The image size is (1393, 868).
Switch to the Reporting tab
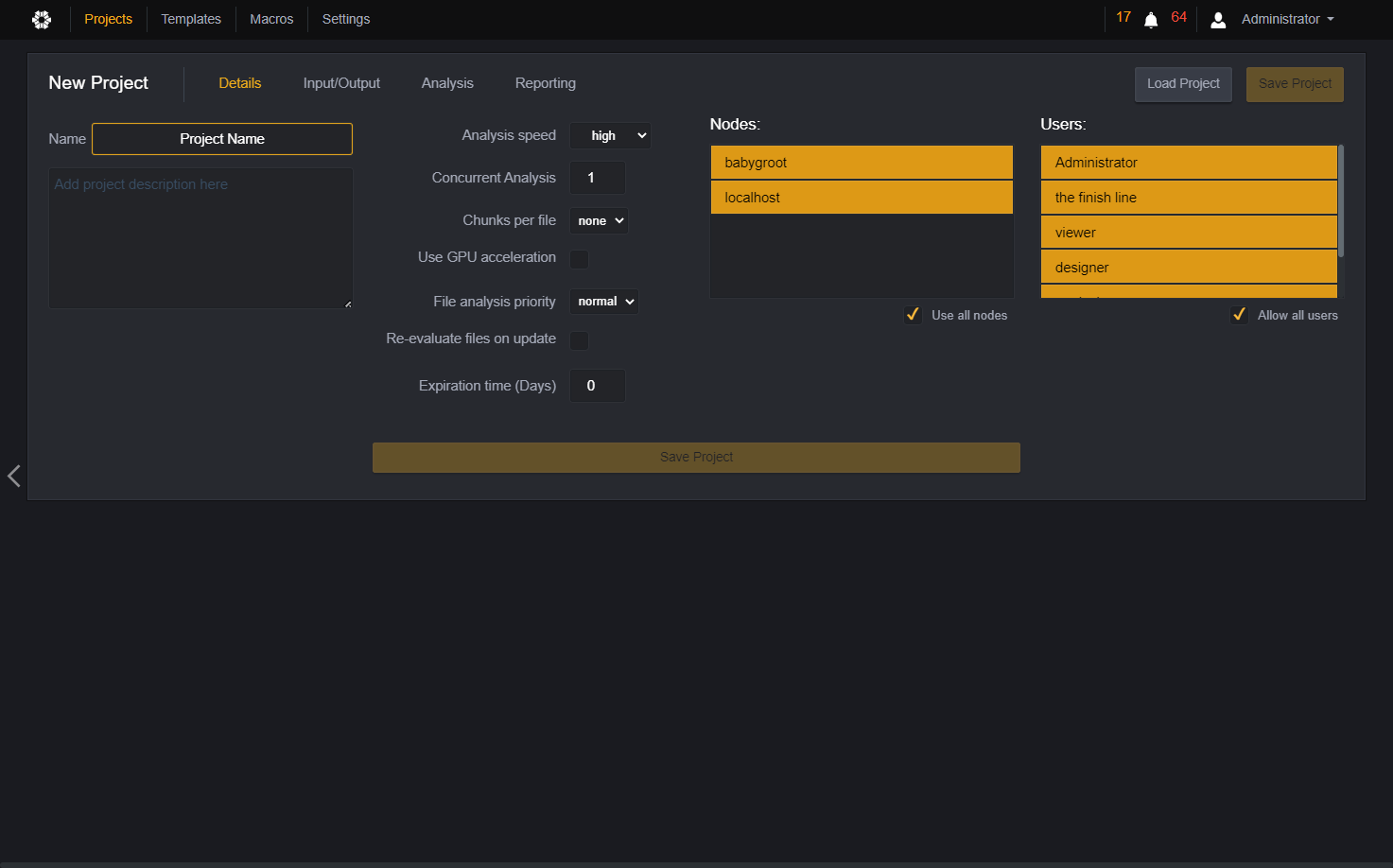point(546,83)
